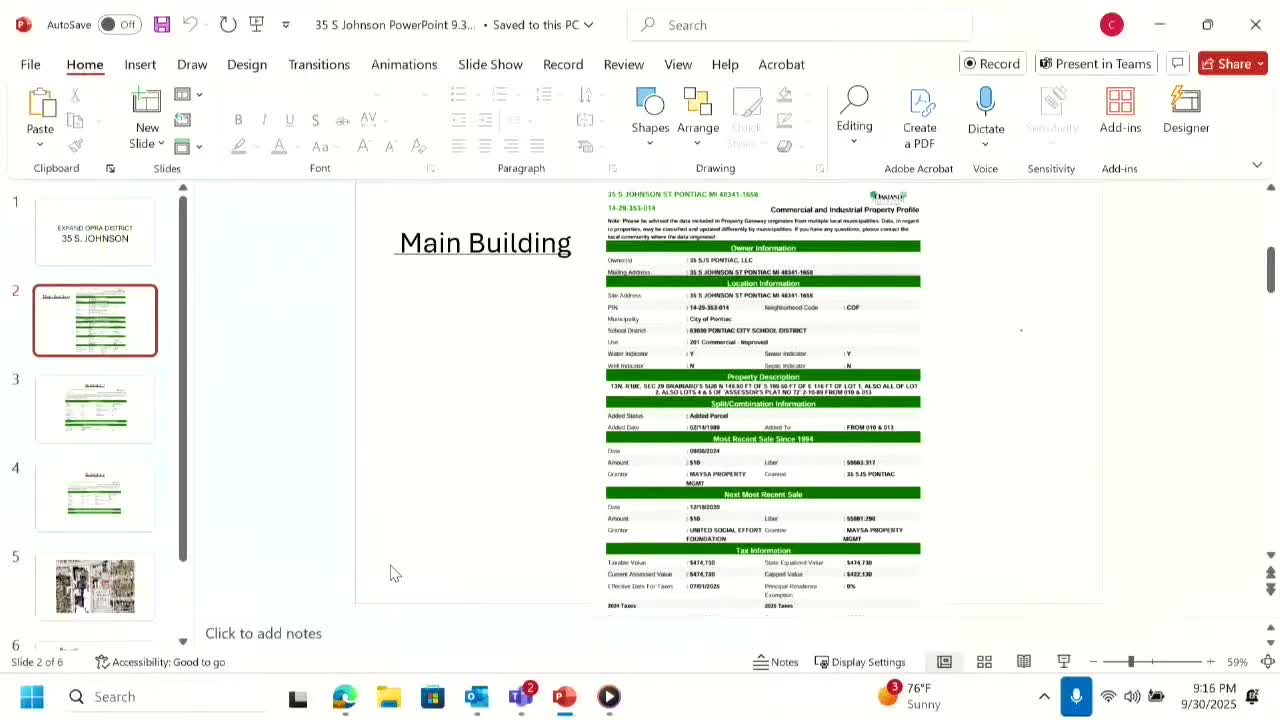Image resolution: width=1280 pixels, height=720 pixels.
Task: Click Create a PDF icon
Action: tap(921, 102)
